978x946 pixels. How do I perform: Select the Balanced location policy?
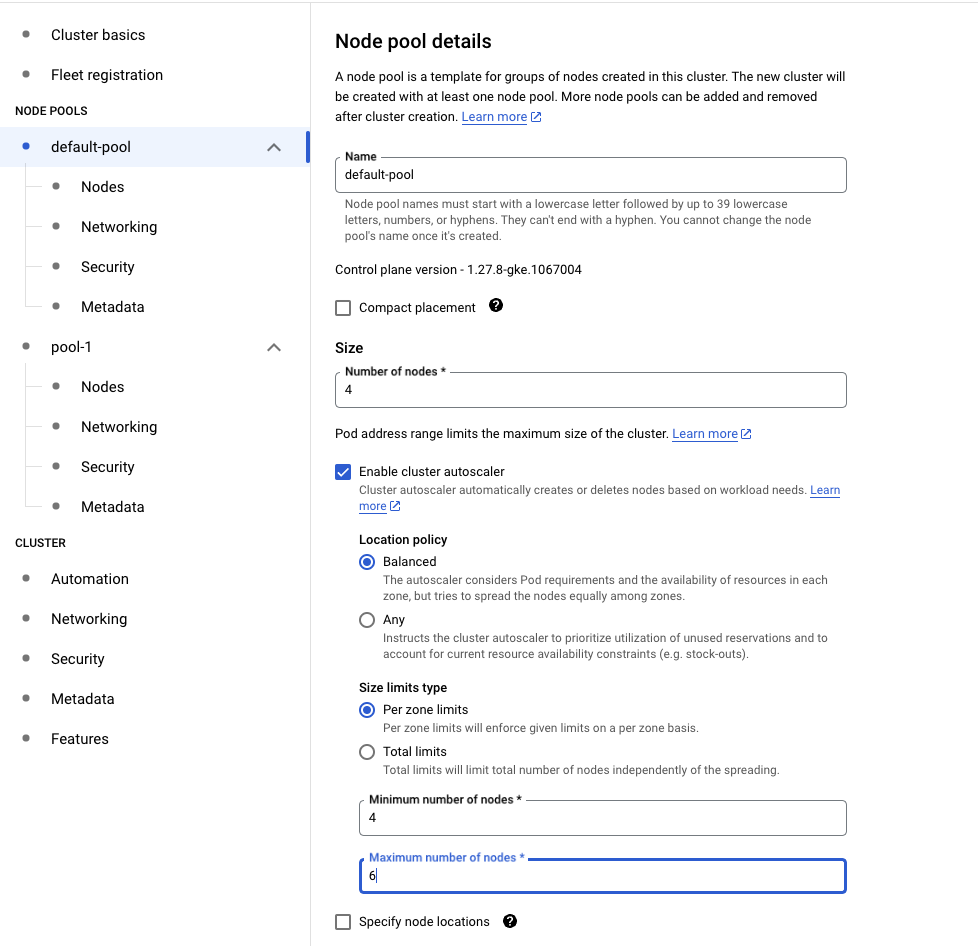point(367,562)
